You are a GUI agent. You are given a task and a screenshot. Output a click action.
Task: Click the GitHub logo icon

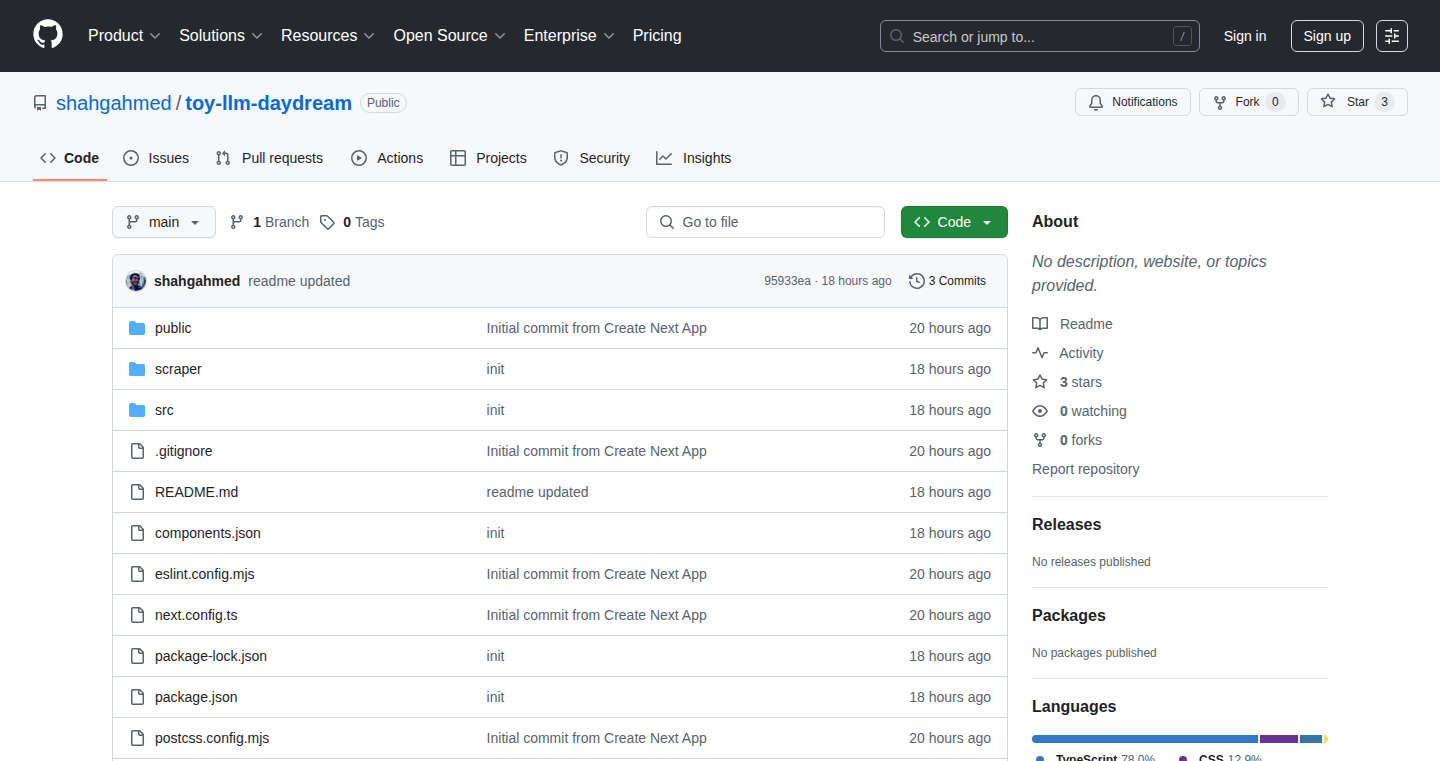pyautogui.click(x=48, y=35)
